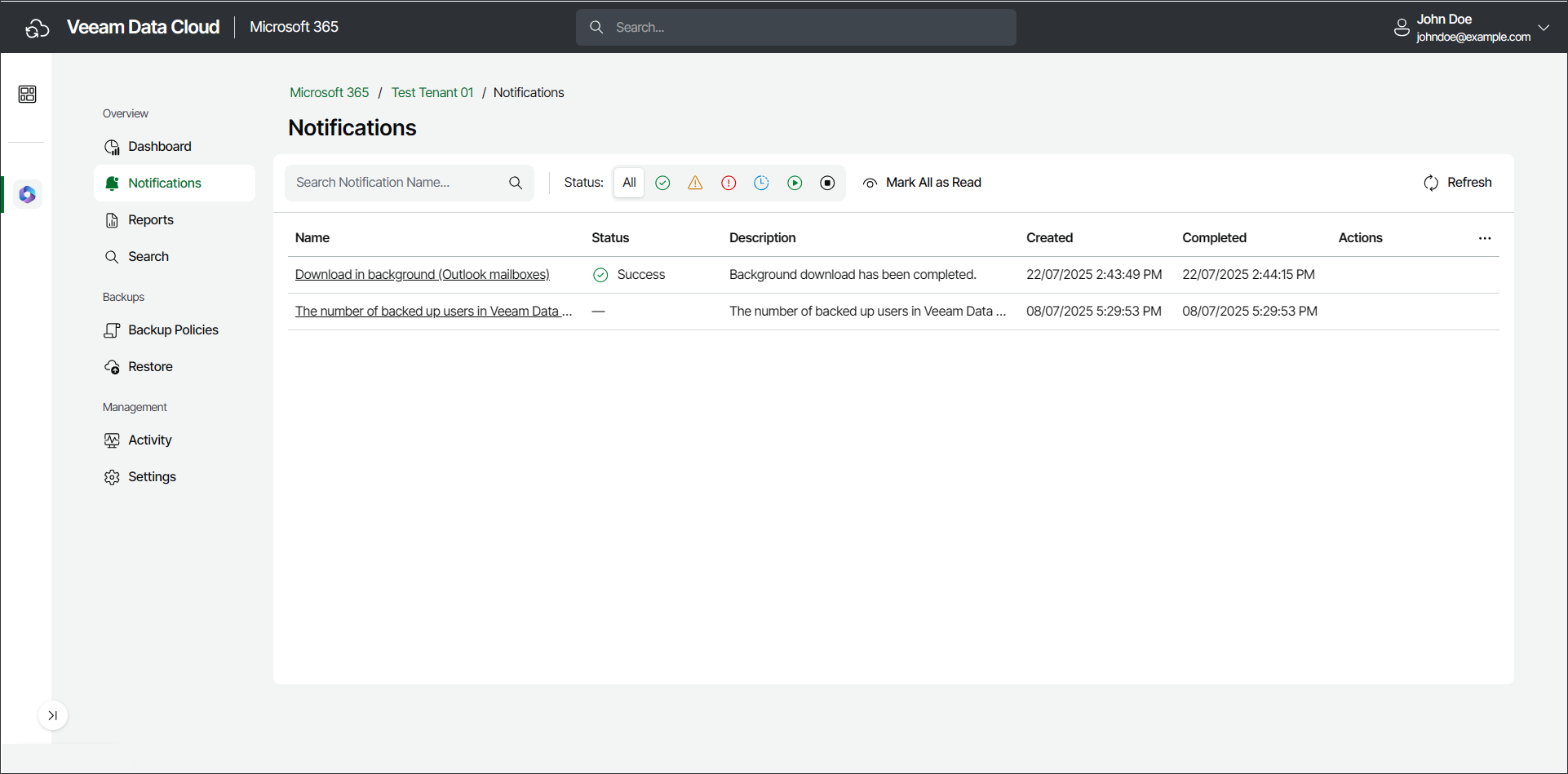Click the user avatar icon
Viewport: 1568px width, 774px height.
1402,28
